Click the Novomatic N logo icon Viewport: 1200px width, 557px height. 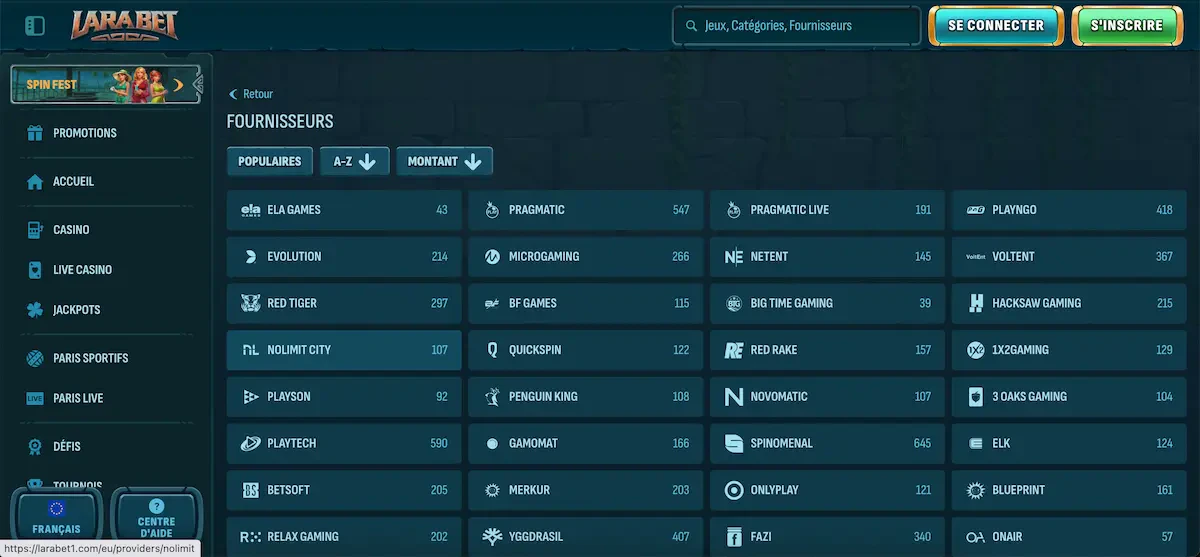[x=733, y=397]
